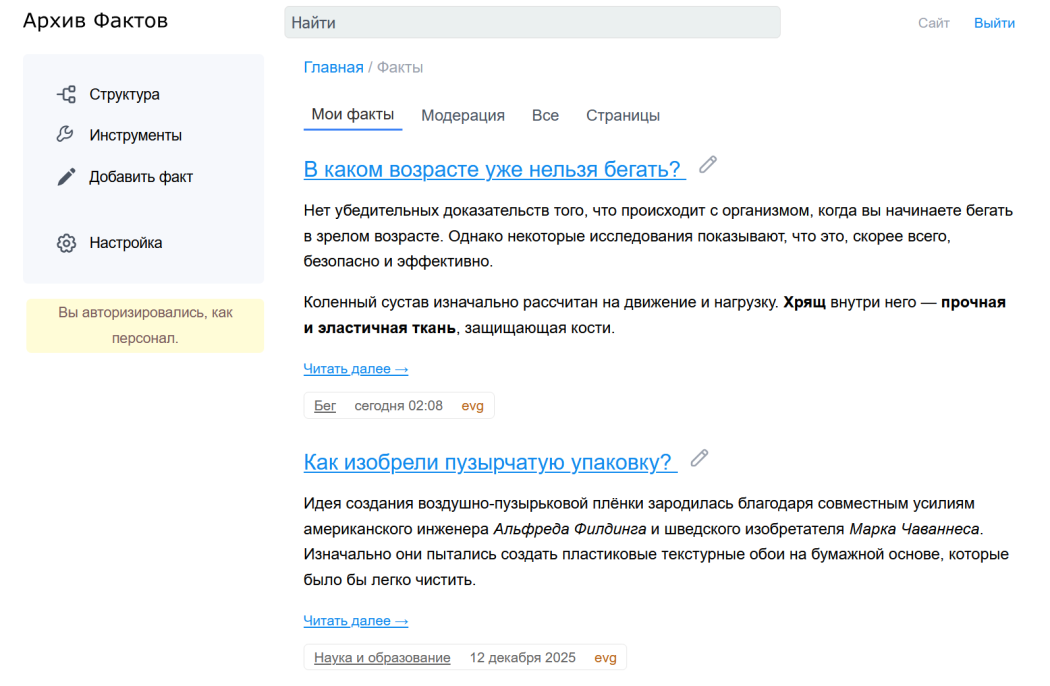Viewport: 1050px width, 686px height.
Task: Open the Бег category tag
Action: click(x=325, y=405)
